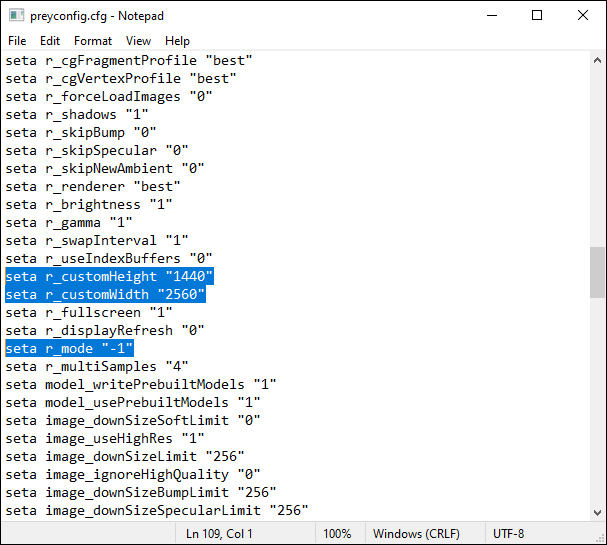Click the scroll down arrow
This screenshot has width=607, height=545.
pyautogui.click(x=597, y=512)
